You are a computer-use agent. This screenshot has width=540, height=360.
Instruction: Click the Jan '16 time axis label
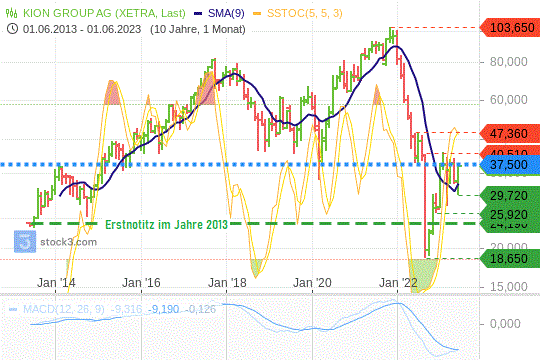141,282
